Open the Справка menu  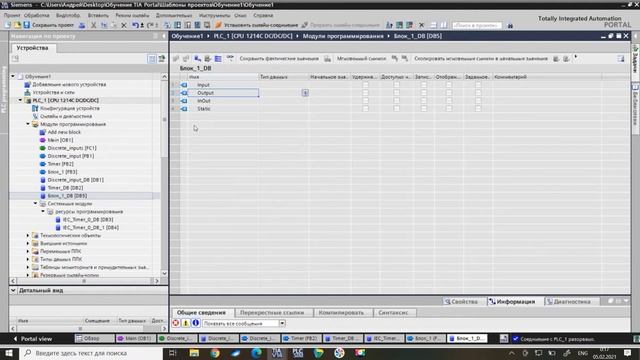coord(263,15)
